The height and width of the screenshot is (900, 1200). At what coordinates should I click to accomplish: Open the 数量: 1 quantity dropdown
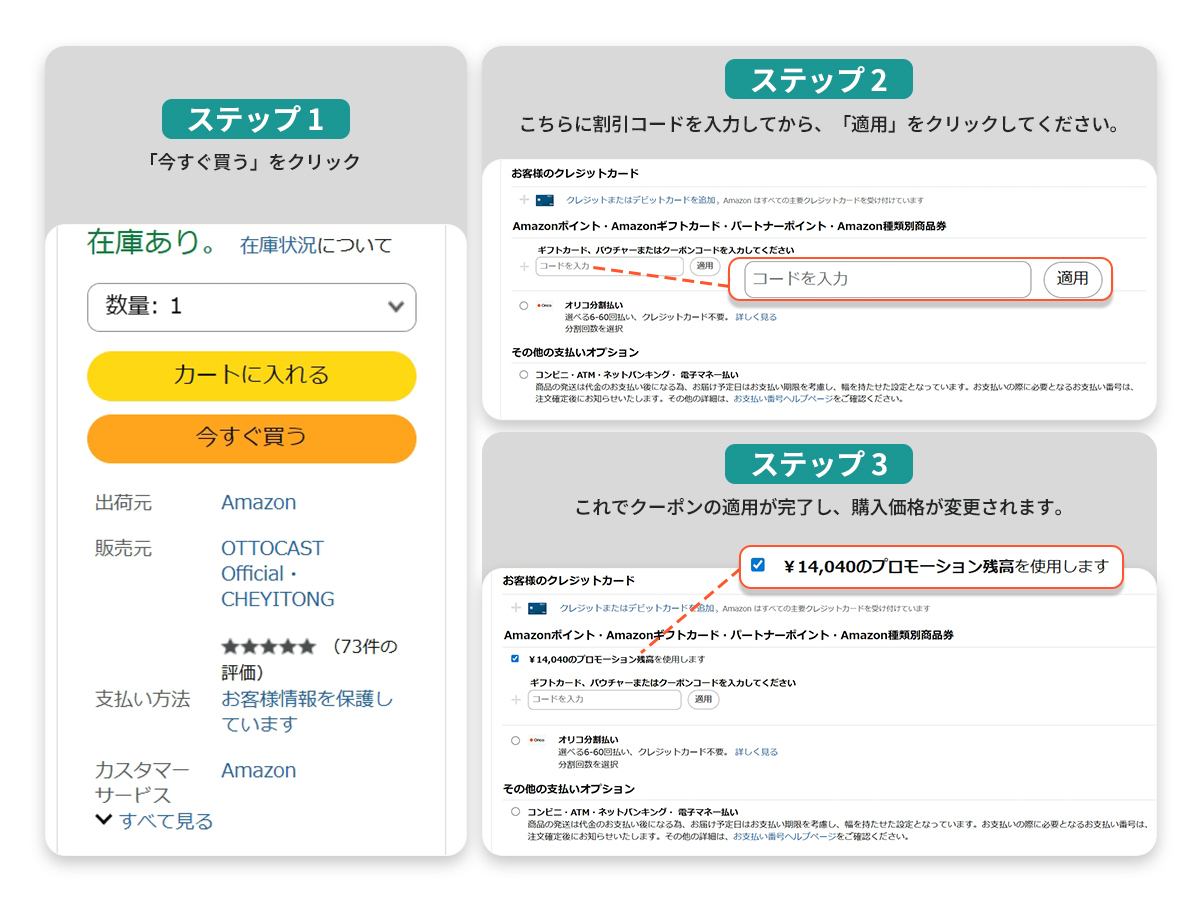(x=251, y=307)
